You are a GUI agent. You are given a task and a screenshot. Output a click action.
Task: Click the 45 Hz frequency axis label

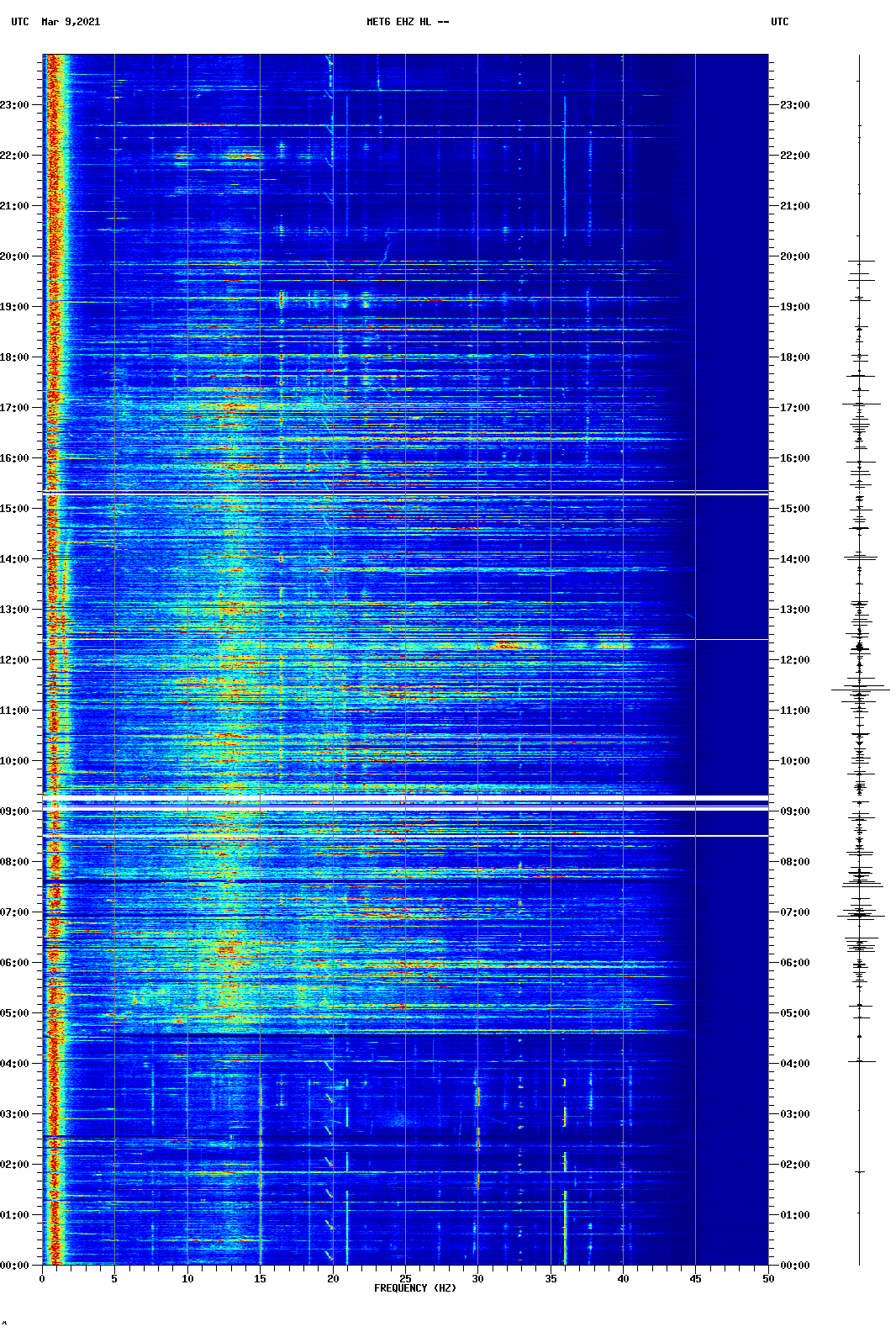tap(695, 1279)
